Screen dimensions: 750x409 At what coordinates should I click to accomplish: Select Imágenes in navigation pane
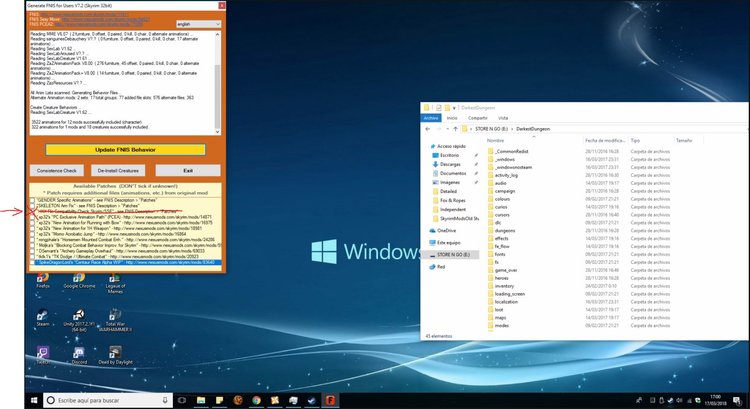coord(450,182)
